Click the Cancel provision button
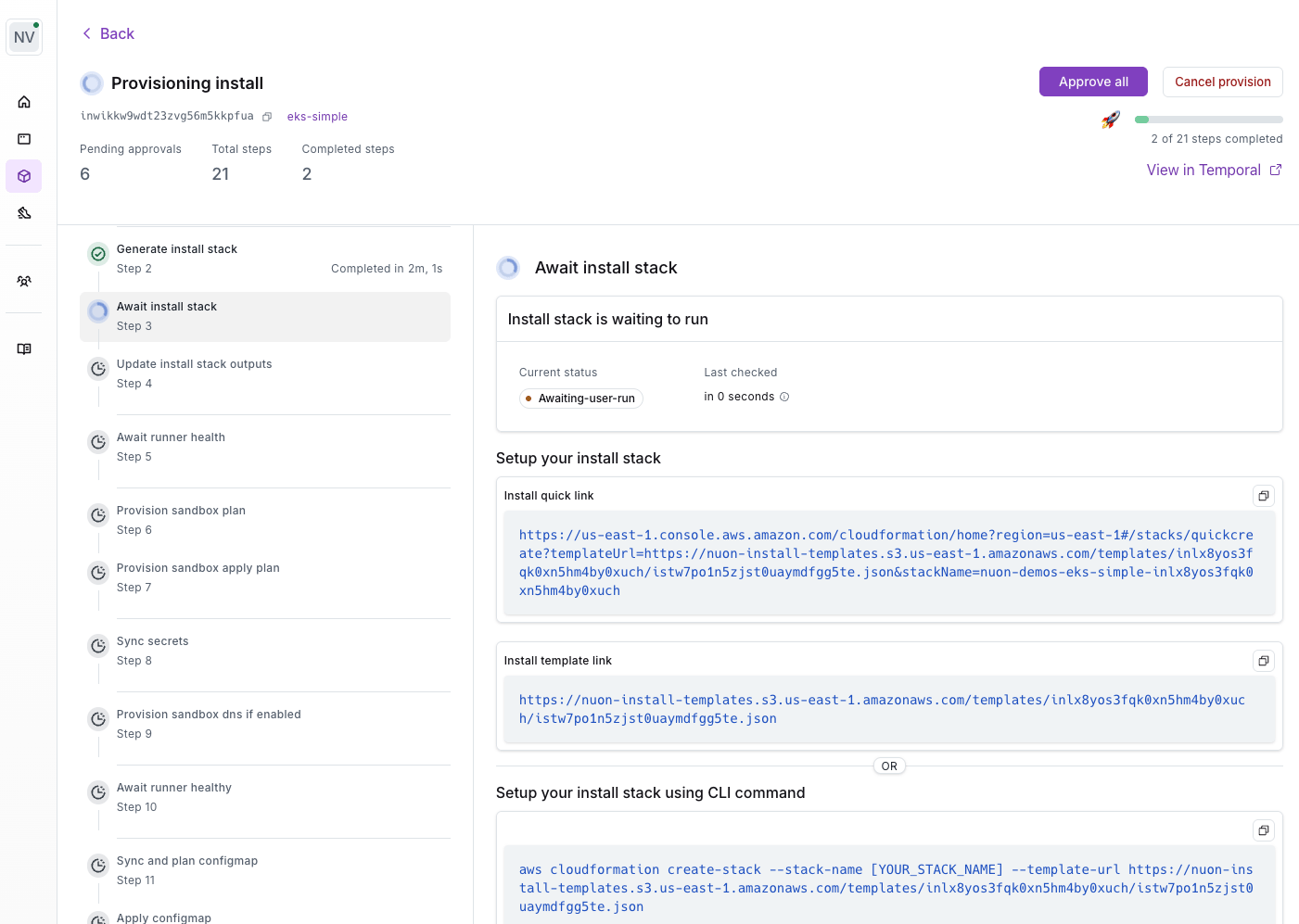 tap(1222, 82)
